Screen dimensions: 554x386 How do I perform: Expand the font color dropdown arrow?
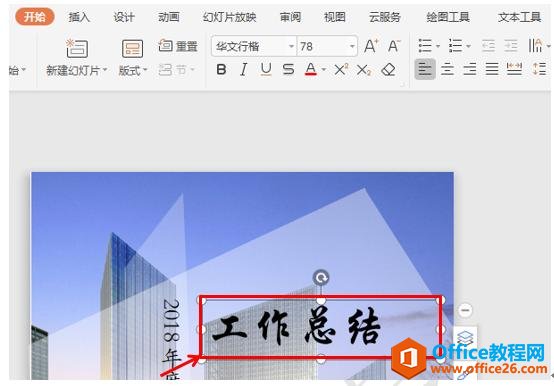coord(324,70)
